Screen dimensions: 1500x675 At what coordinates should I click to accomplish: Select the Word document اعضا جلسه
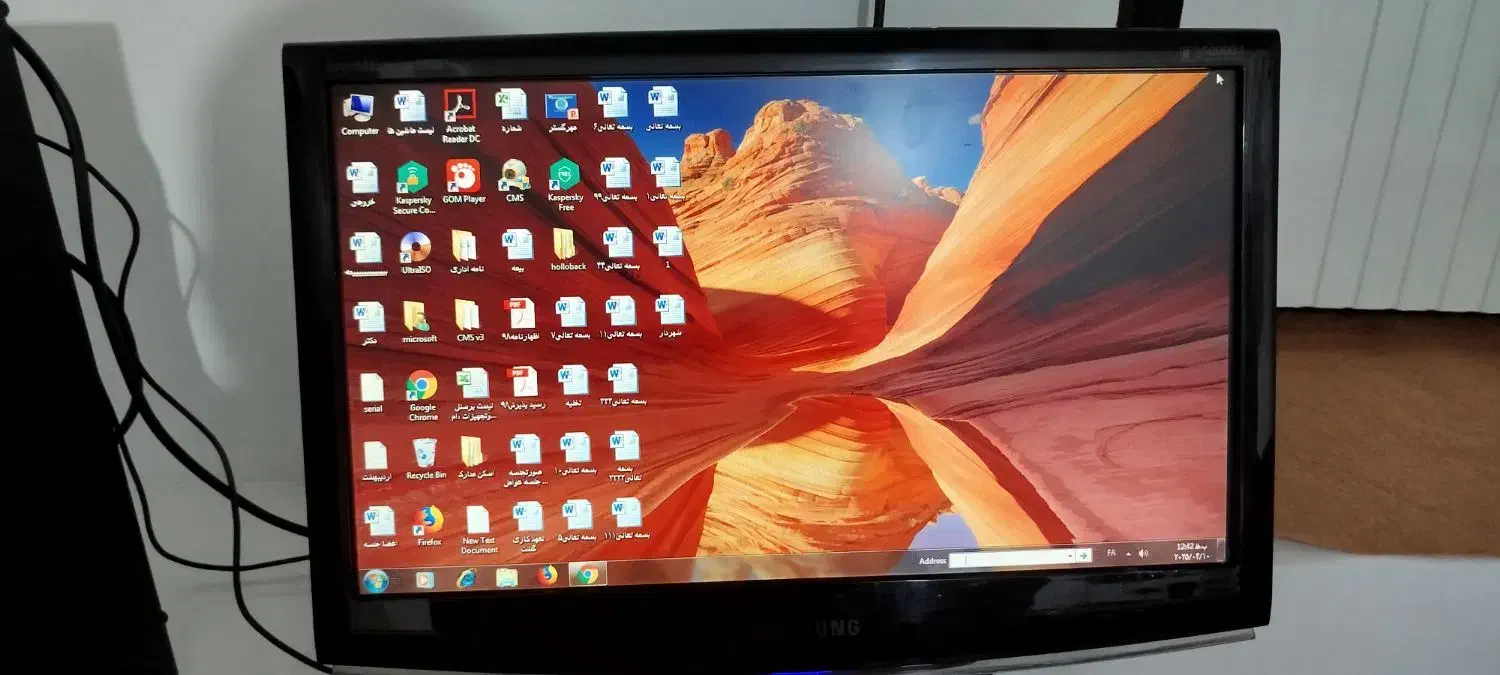pos(379,527)
